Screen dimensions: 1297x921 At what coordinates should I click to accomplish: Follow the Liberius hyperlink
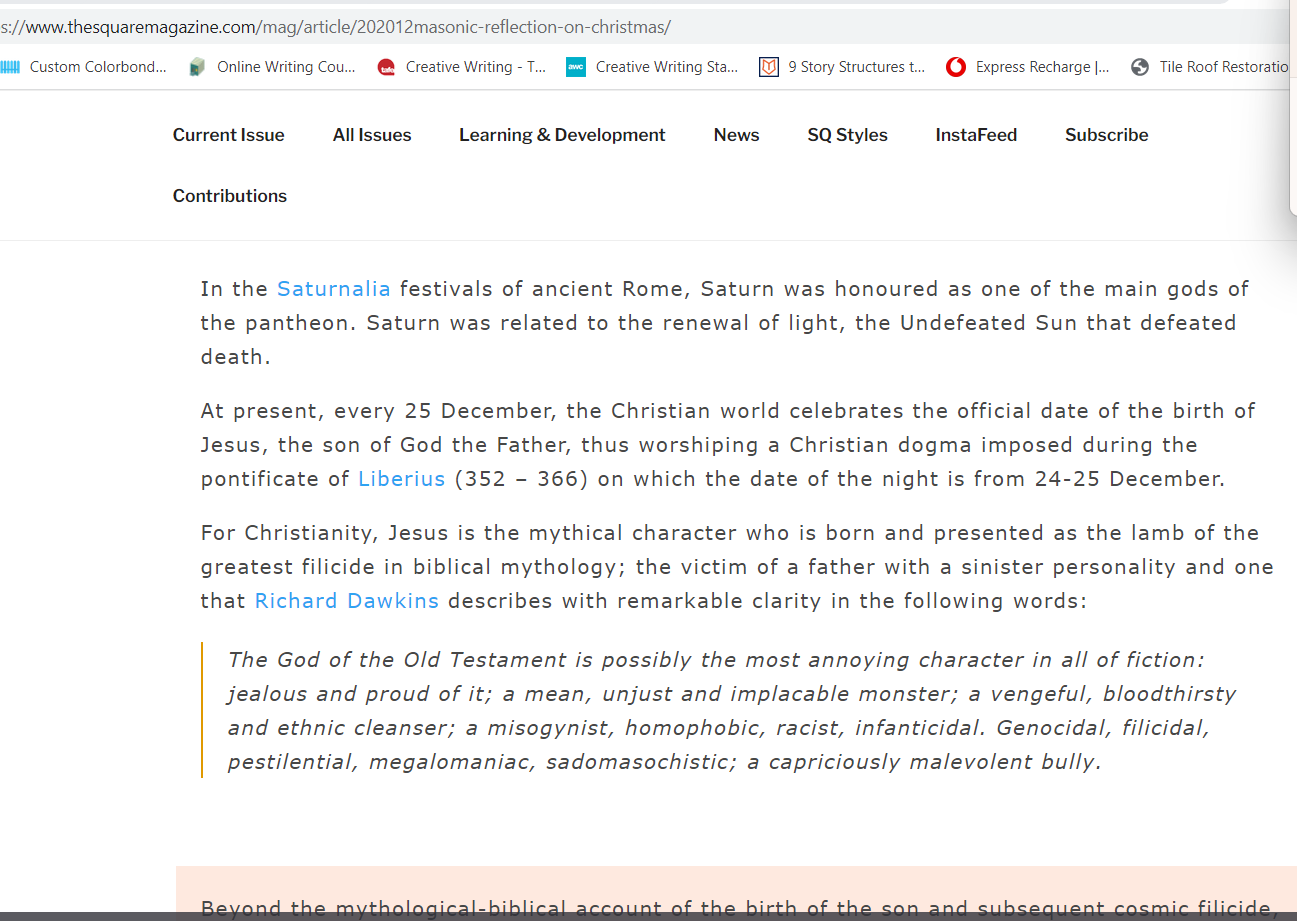click(x=401, y=479)
